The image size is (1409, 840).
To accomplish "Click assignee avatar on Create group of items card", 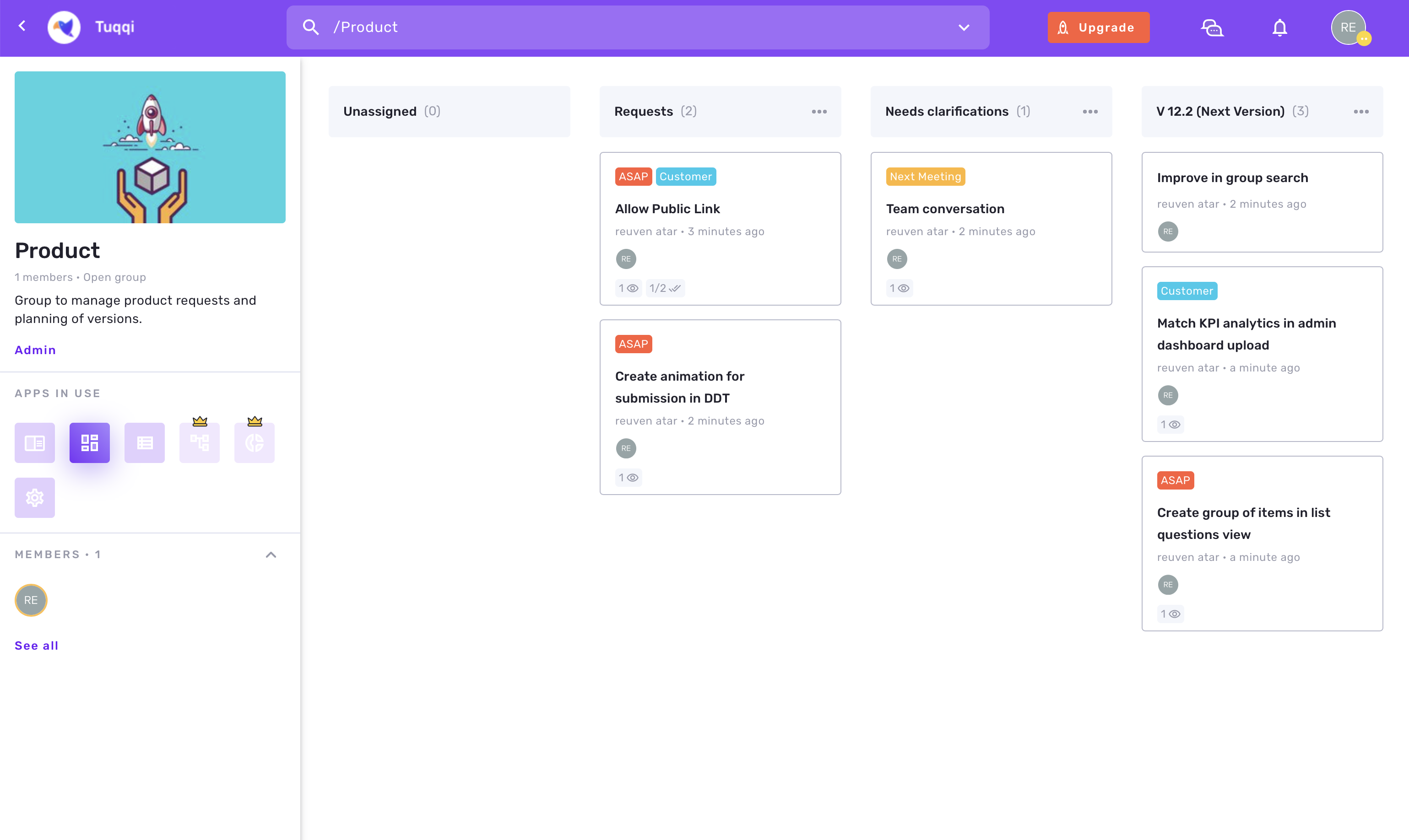I will (1168, 585).
